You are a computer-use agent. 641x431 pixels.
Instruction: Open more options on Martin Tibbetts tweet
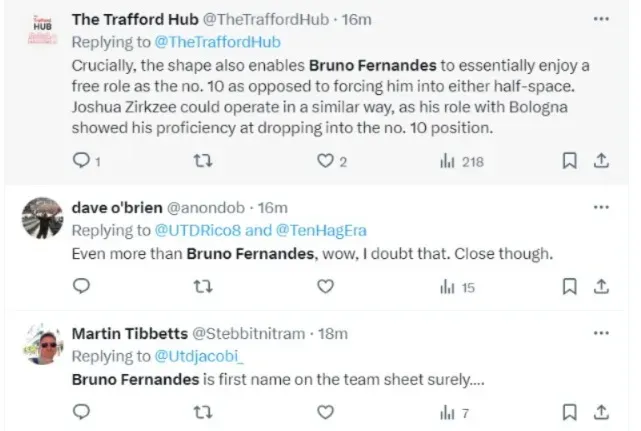pyautogui.click(x=600, y=333)
